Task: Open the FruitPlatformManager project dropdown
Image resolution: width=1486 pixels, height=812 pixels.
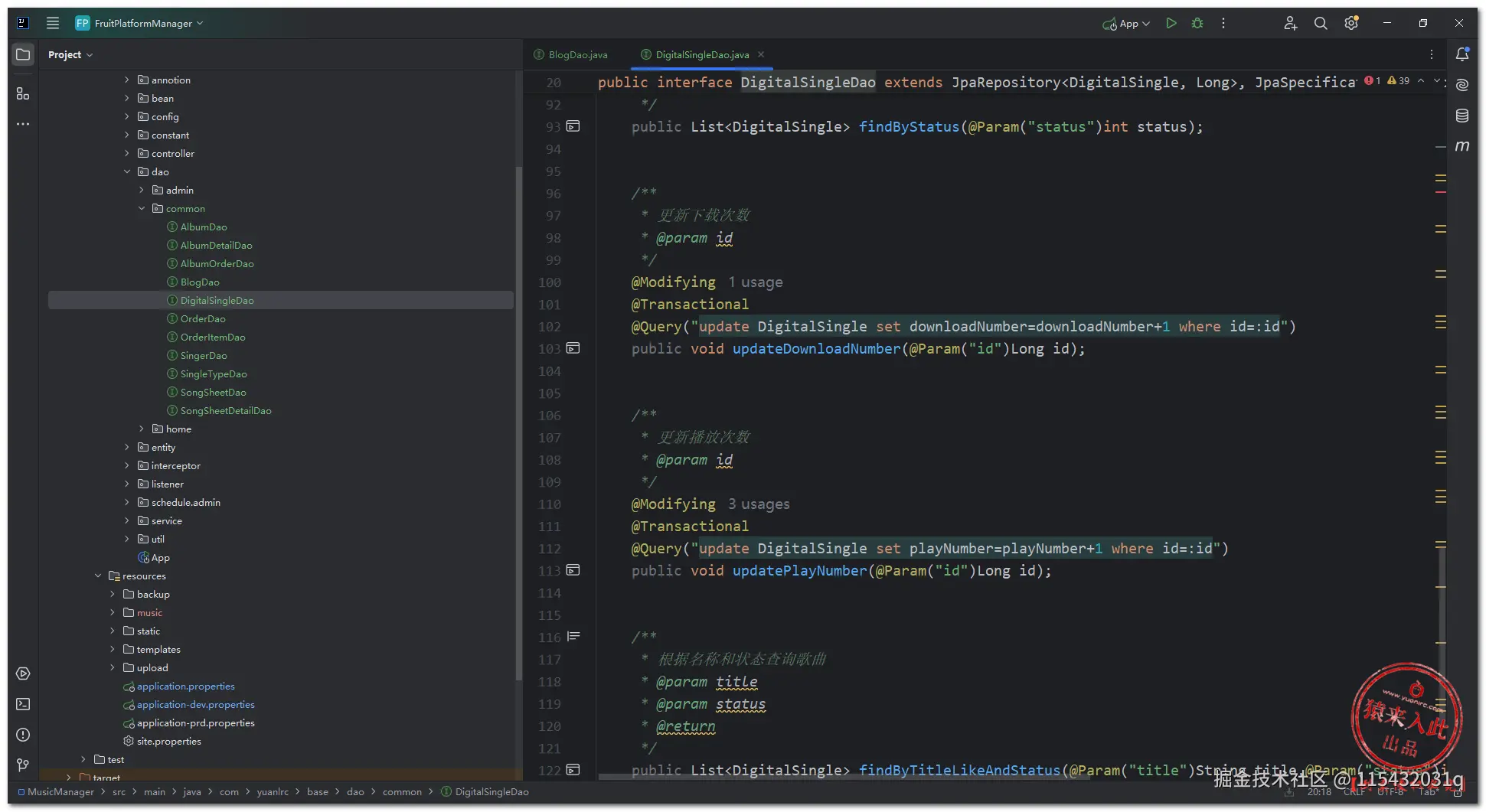Action: pos(139,23)
